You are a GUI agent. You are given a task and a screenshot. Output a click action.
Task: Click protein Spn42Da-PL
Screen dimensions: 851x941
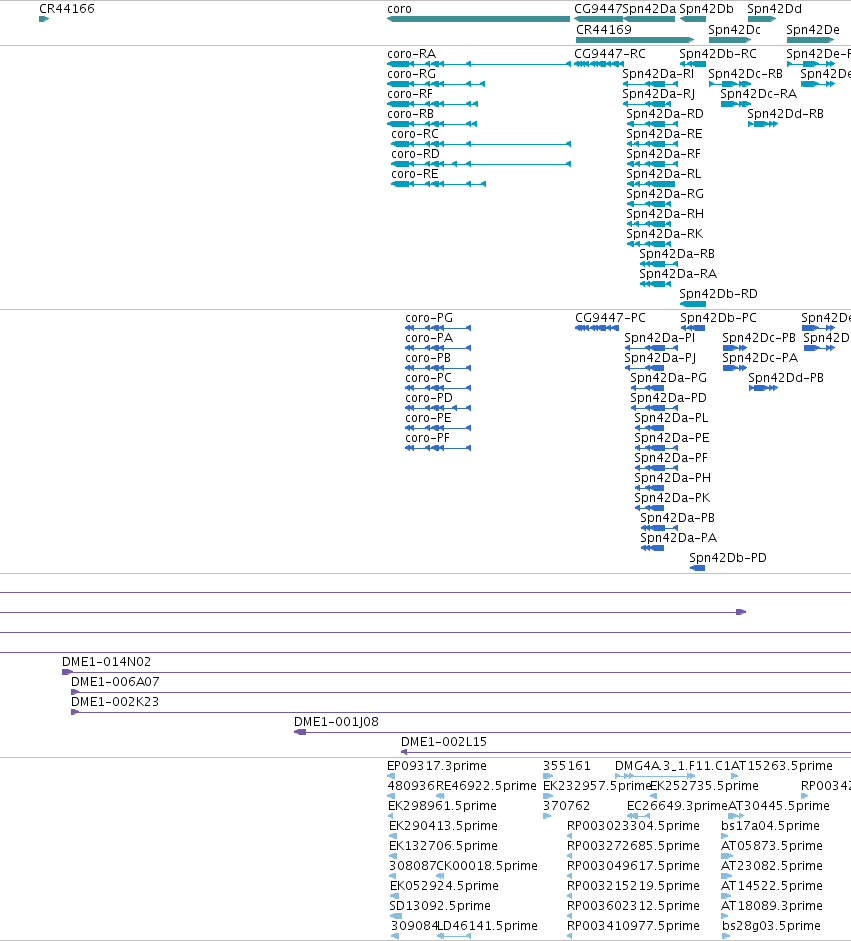click(671, 418)
